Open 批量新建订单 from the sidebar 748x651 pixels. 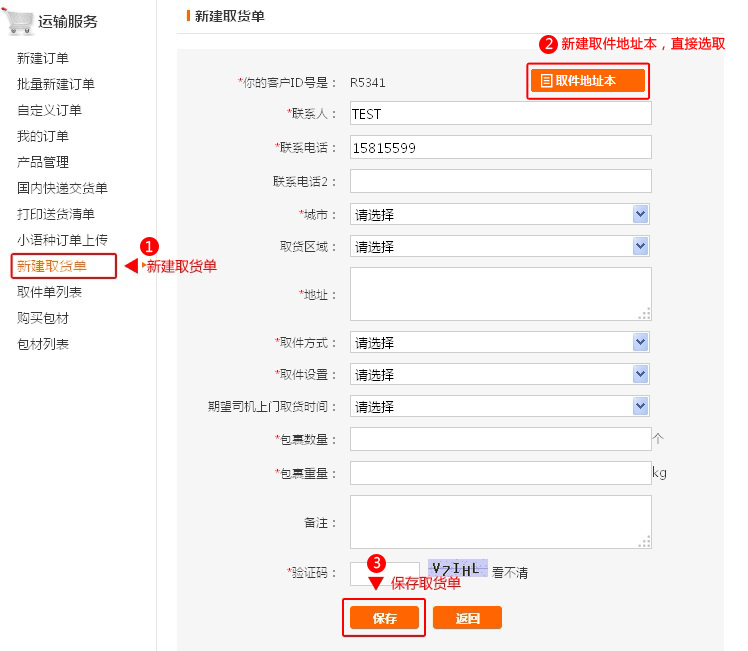pos(56,85)
